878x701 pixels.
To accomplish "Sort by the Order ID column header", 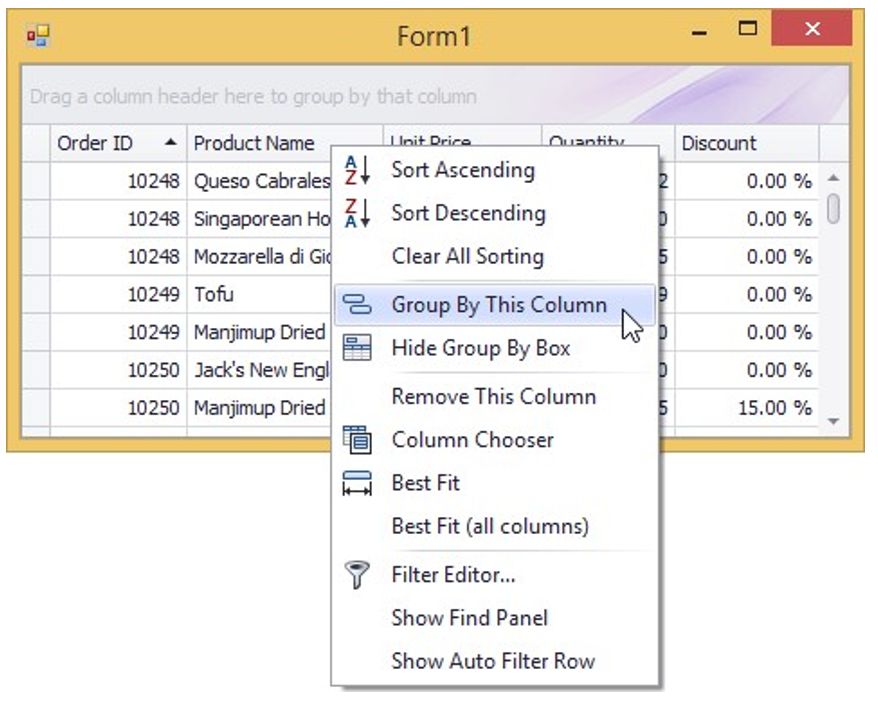I will [95, 143].
